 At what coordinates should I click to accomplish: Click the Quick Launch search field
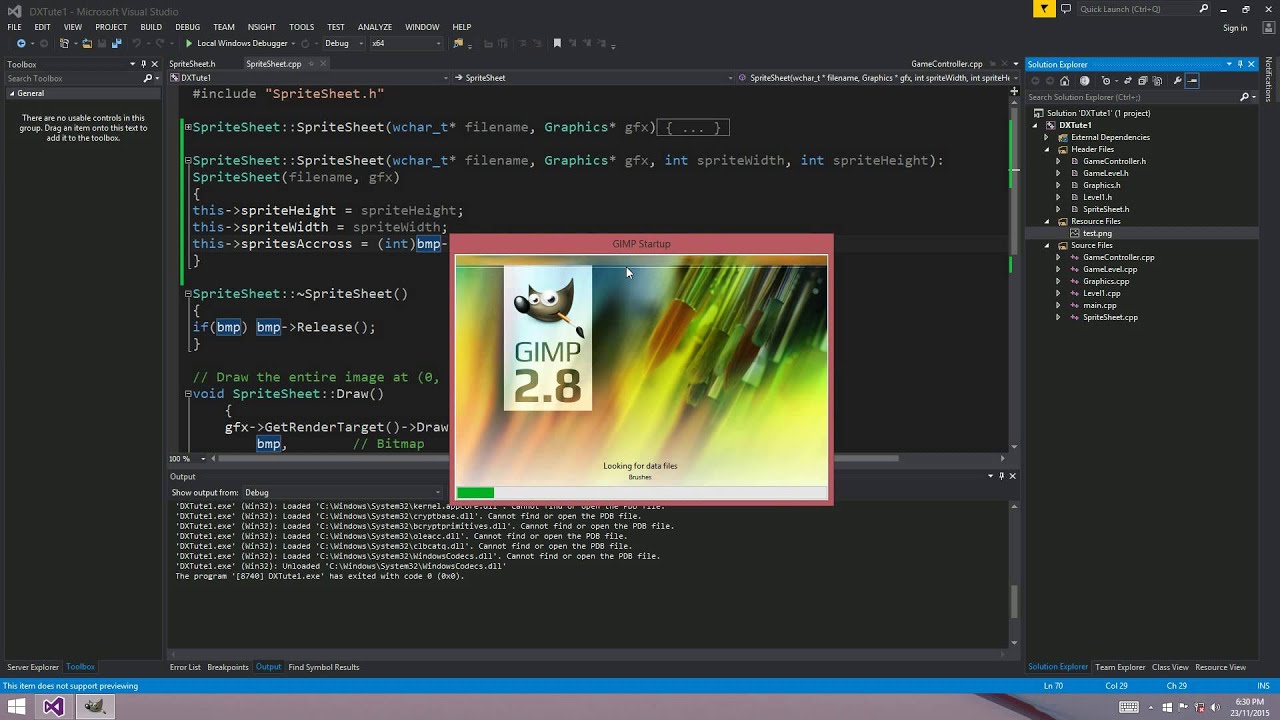(1146, 9)
